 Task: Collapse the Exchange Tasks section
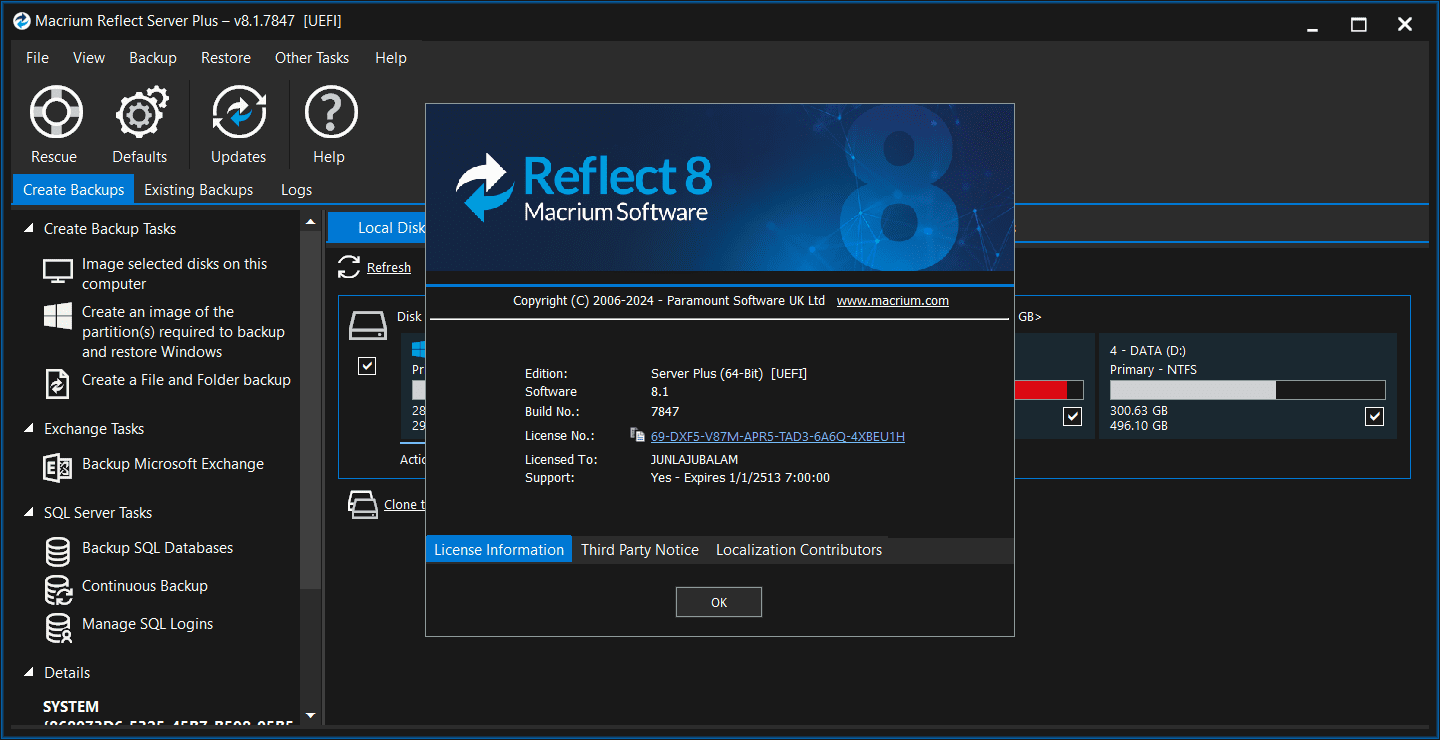(x=28, y=429)
